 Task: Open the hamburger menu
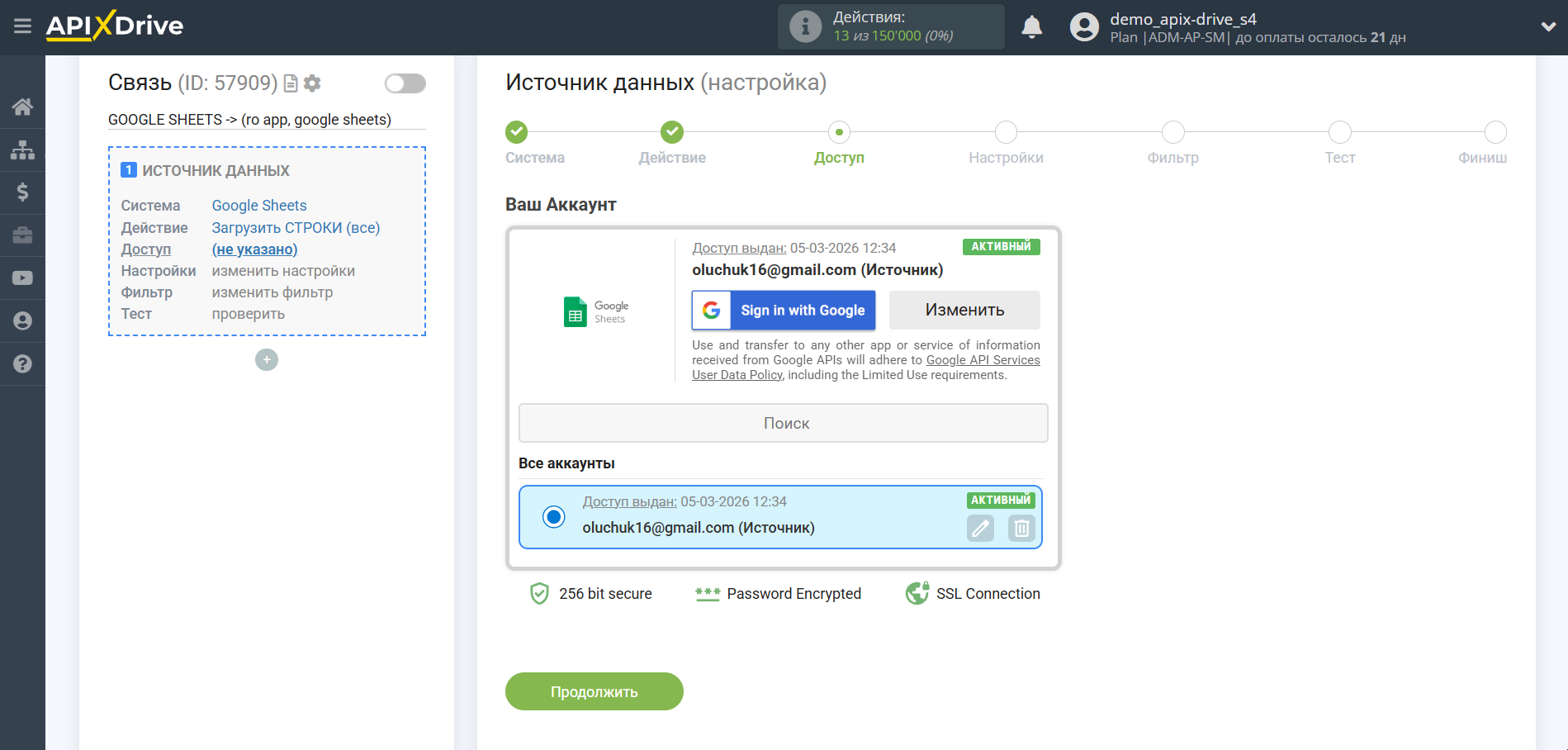click(22, 26)
